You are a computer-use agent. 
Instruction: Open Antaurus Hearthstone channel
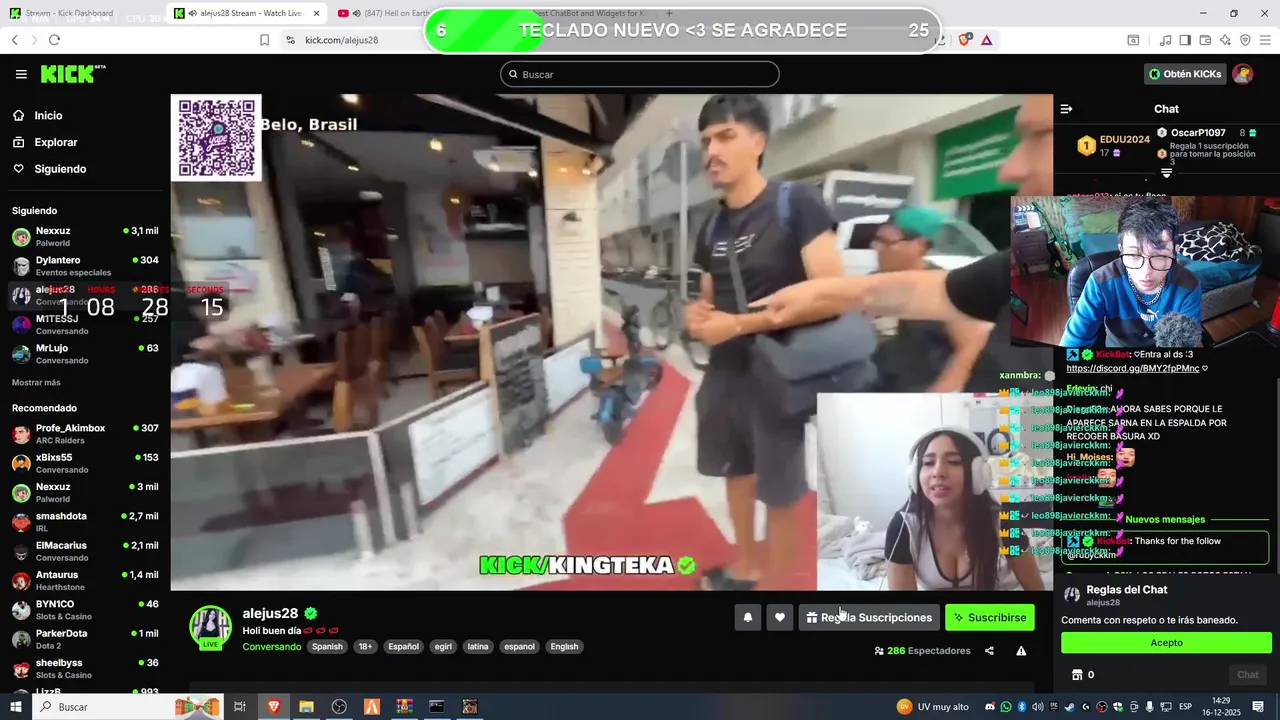pos(85,581)
